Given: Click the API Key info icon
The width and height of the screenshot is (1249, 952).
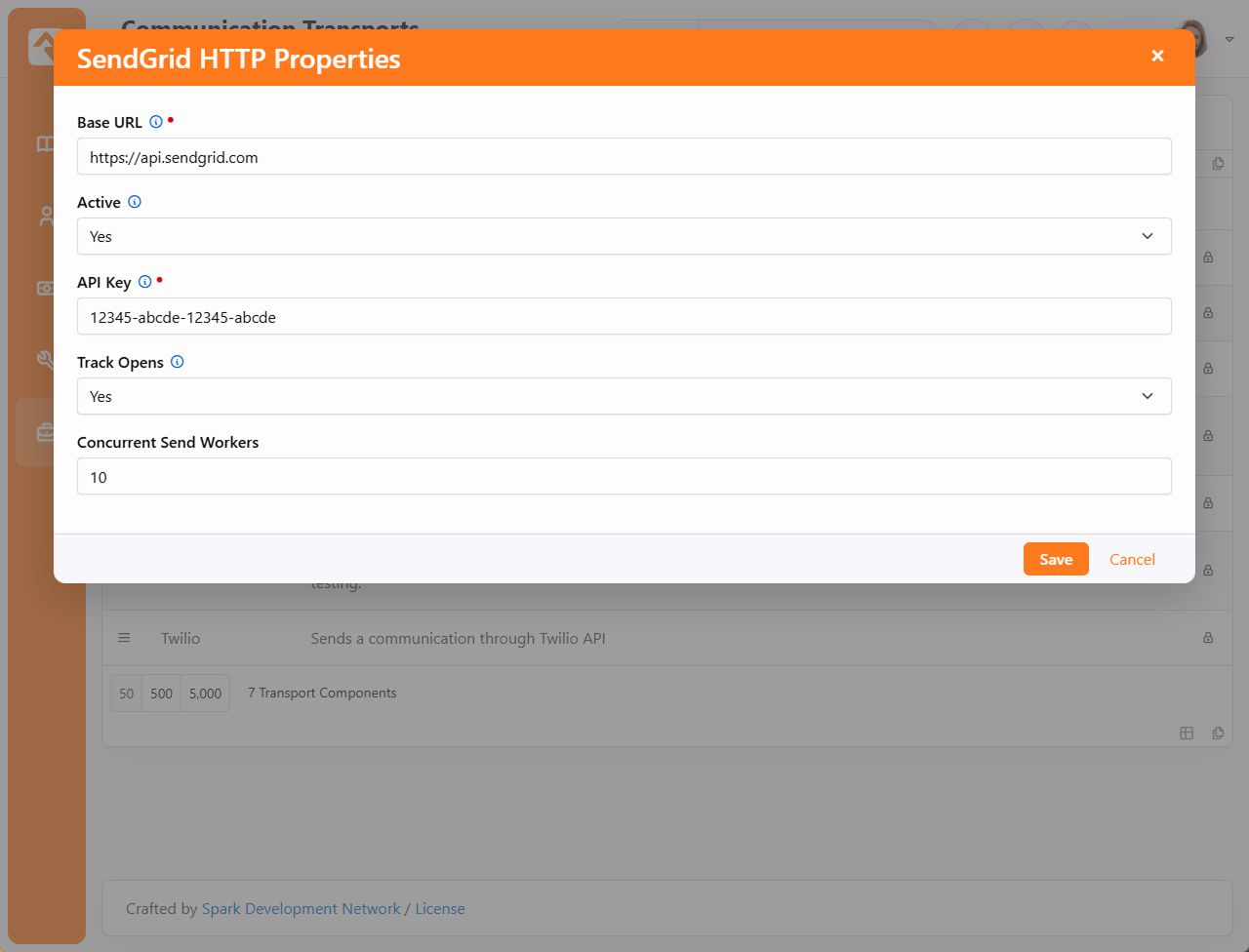Looking at the screenshot, I should (145, 282).
